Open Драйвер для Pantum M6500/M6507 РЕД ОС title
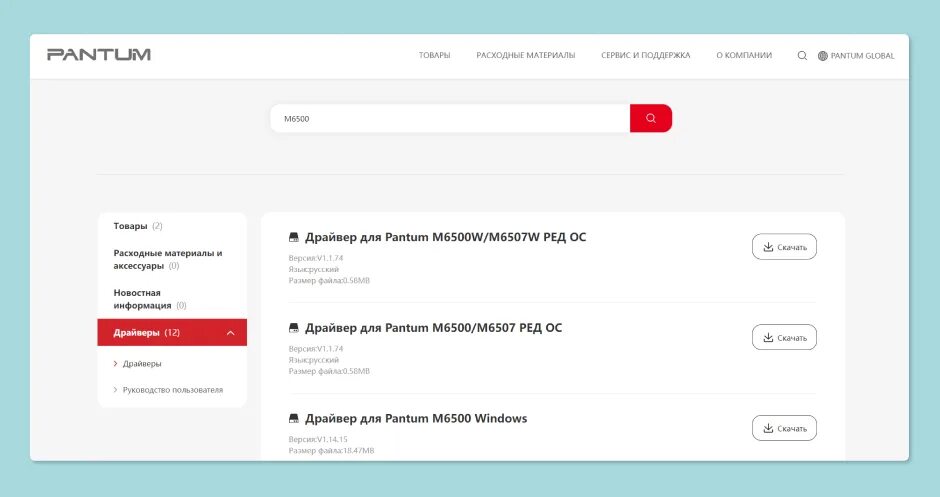The width and height of the screenshot is (940, 497). 433,328
